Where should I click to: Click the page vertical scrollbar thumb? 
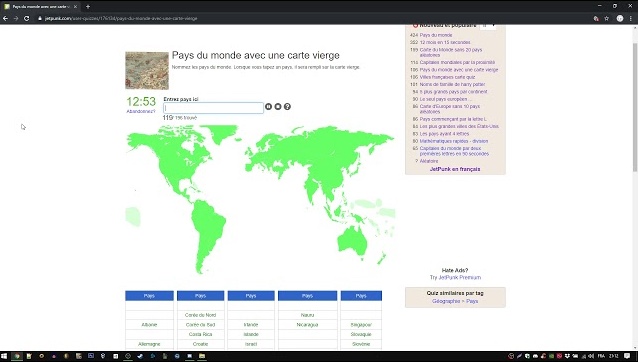(x=635, y=100)
